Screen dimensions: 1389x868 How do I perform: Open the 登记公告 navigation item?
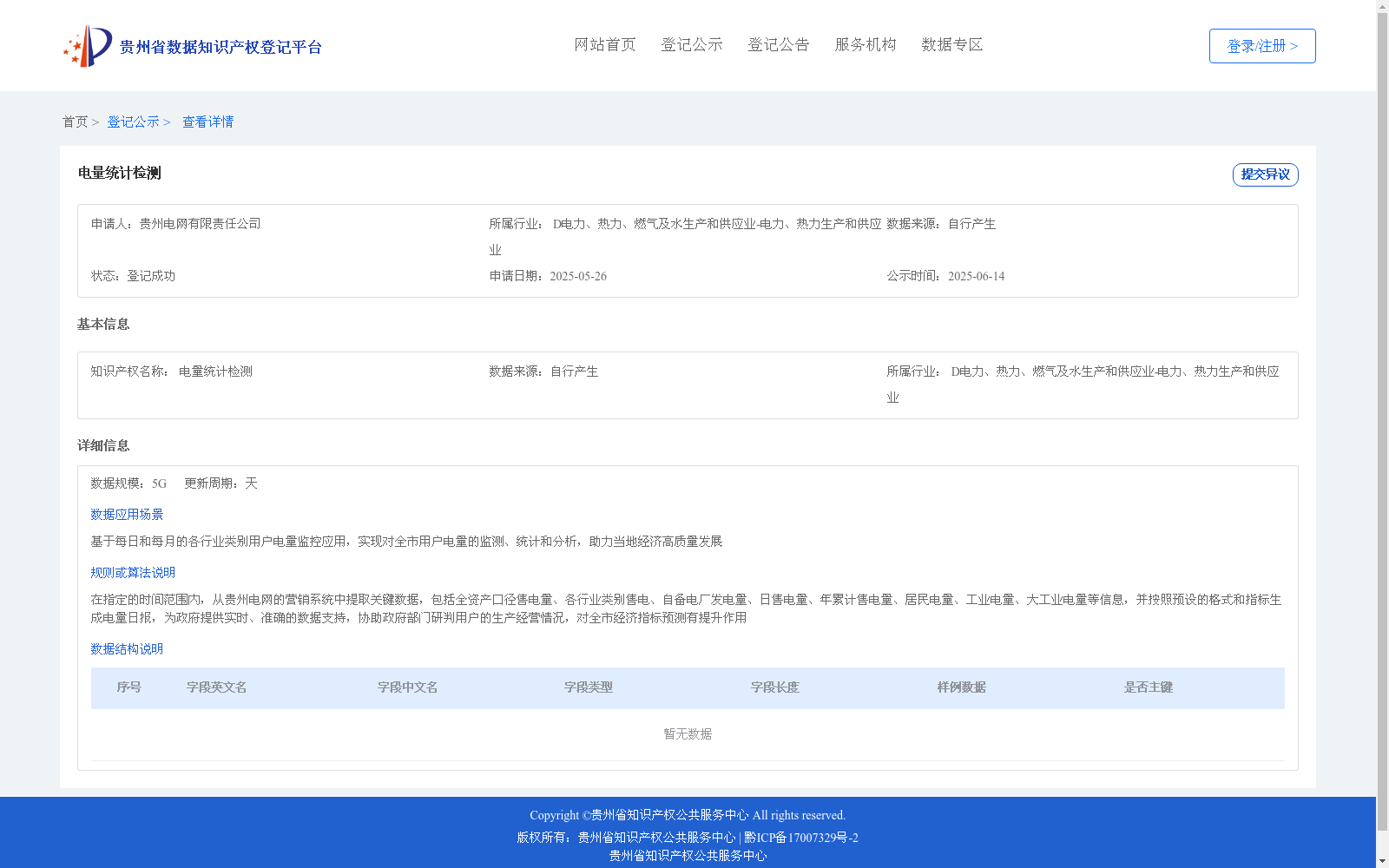click(779, 45)
